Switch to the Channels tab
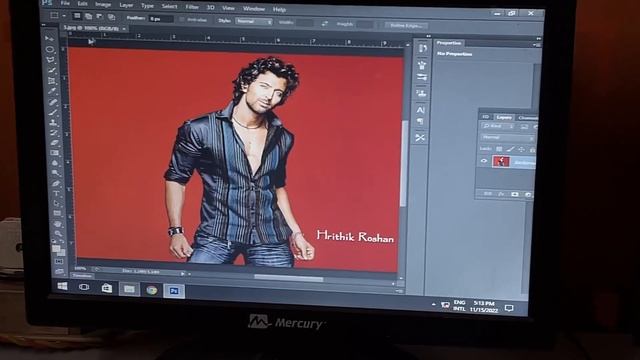The width and height of the screenshot is (640, 360). tap(528, 118)
